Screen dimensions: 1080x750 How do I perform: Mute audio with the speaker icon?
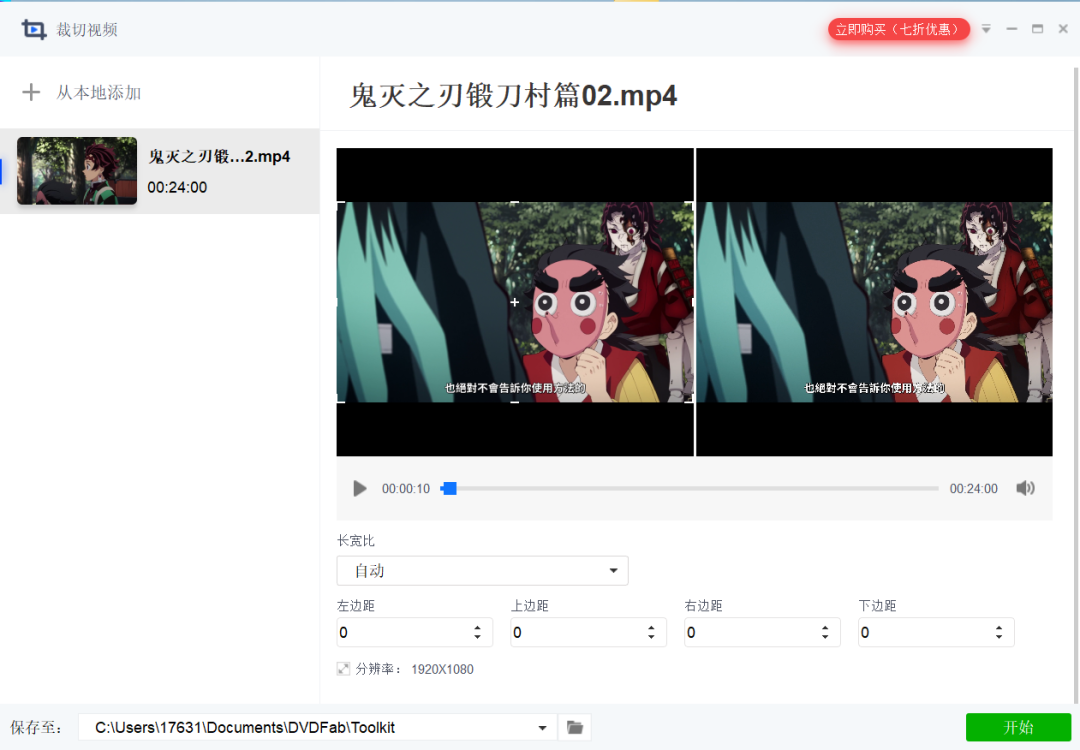pos(1026,488)
